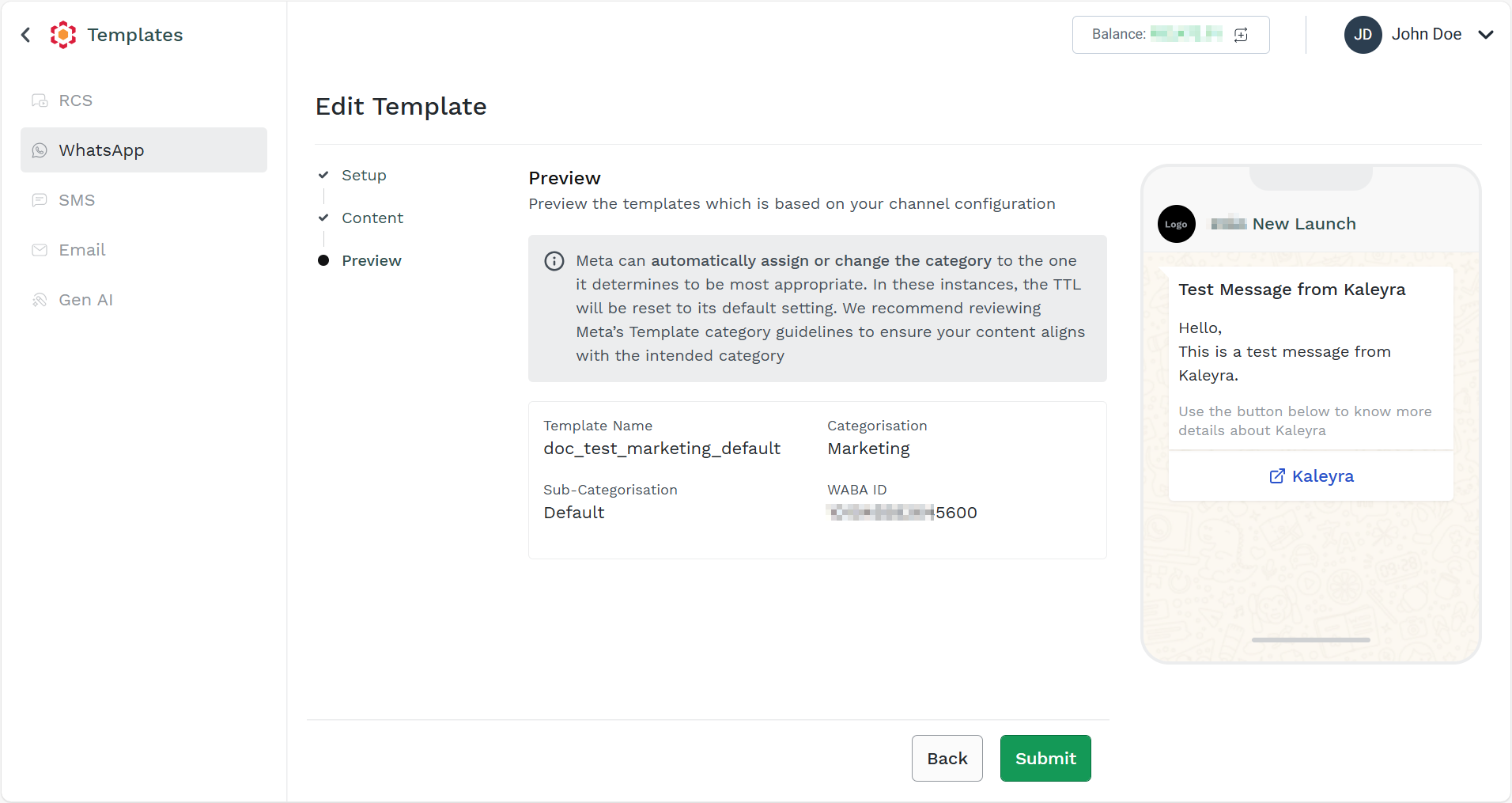1512x803 pixels.
Task: Click the RCS channel icon in sidebar
Action: coord(40,100)
